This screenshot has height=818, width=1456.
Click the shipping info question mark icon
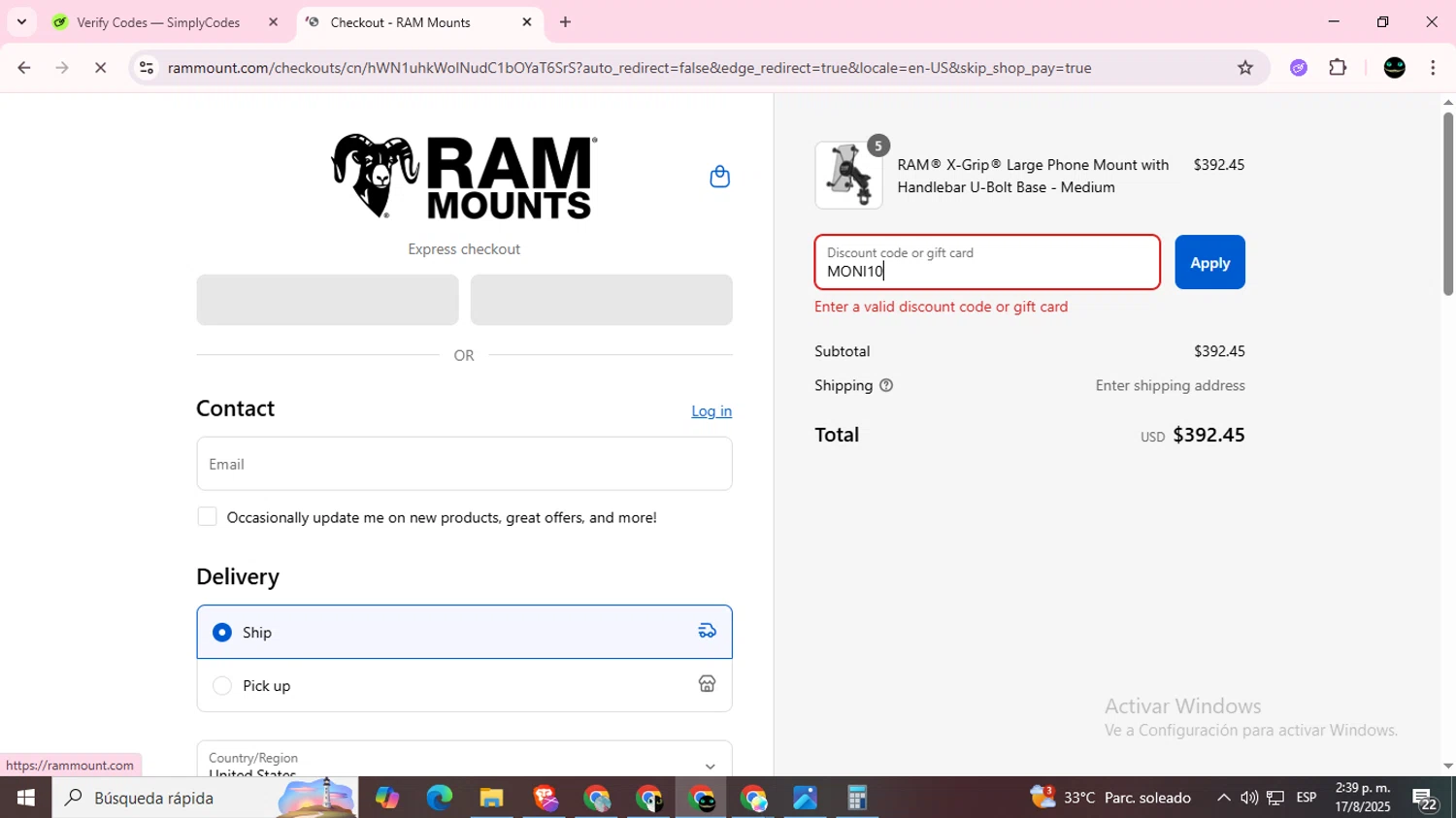[x=886, y=385]
